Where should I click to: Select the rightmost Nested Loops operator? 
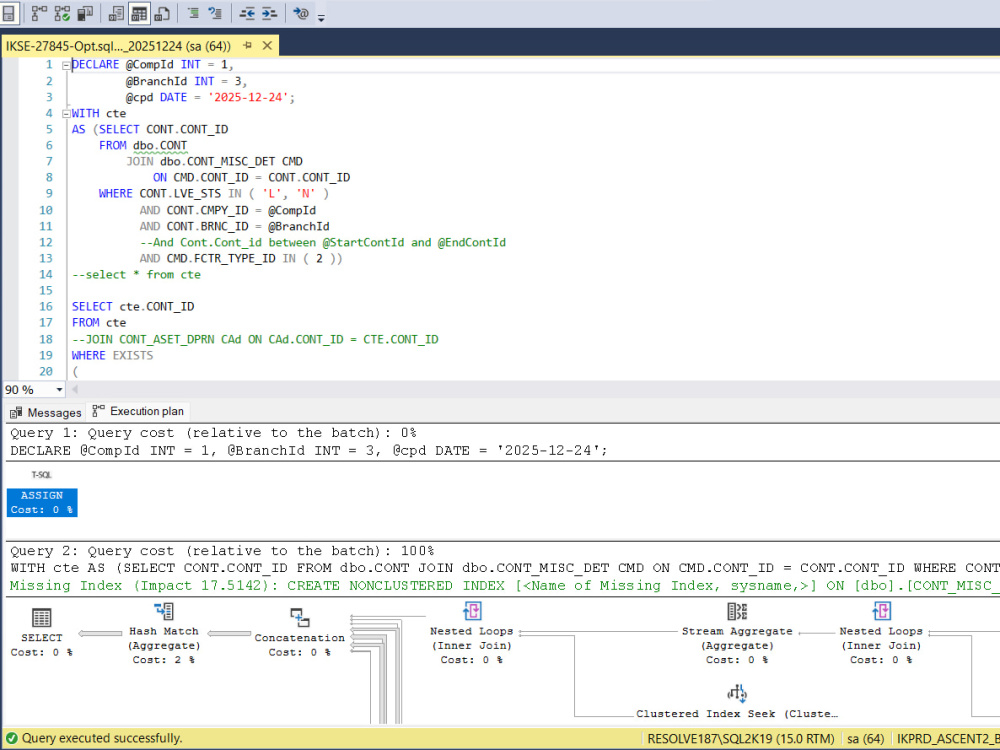pos(881,631)
